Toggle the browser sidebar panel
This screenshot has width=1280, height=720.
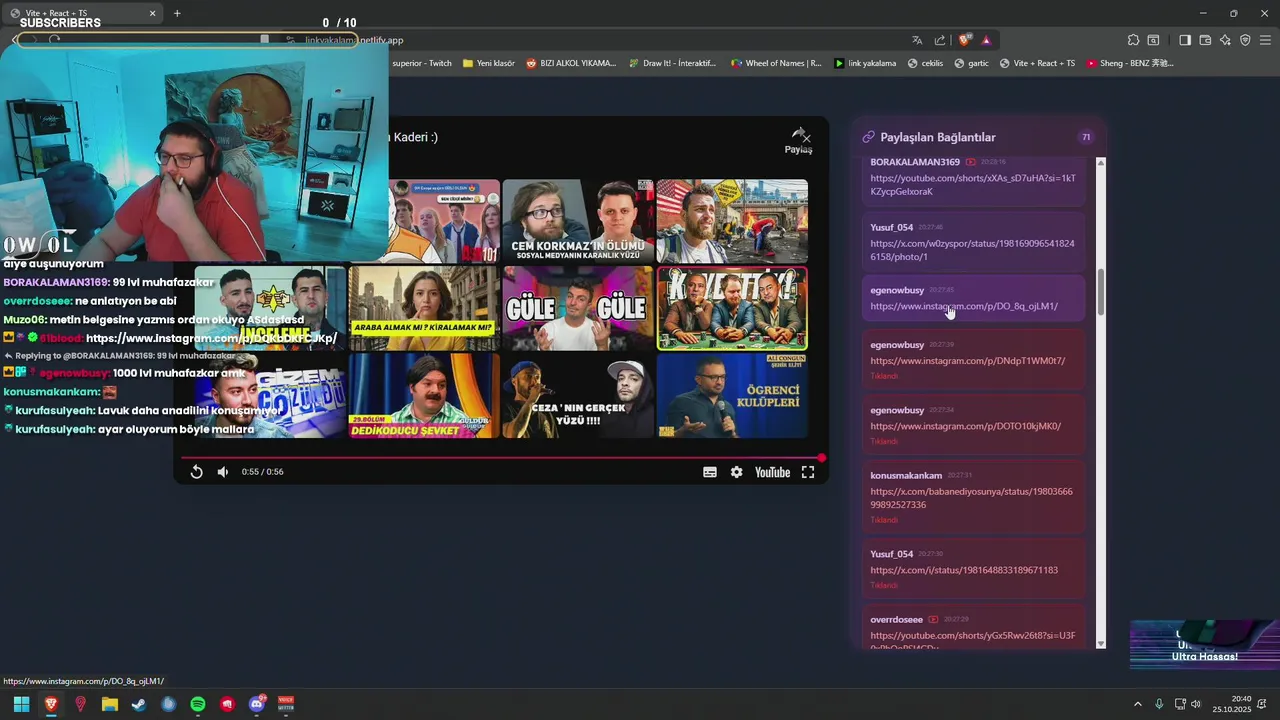tap(1185, 40)
